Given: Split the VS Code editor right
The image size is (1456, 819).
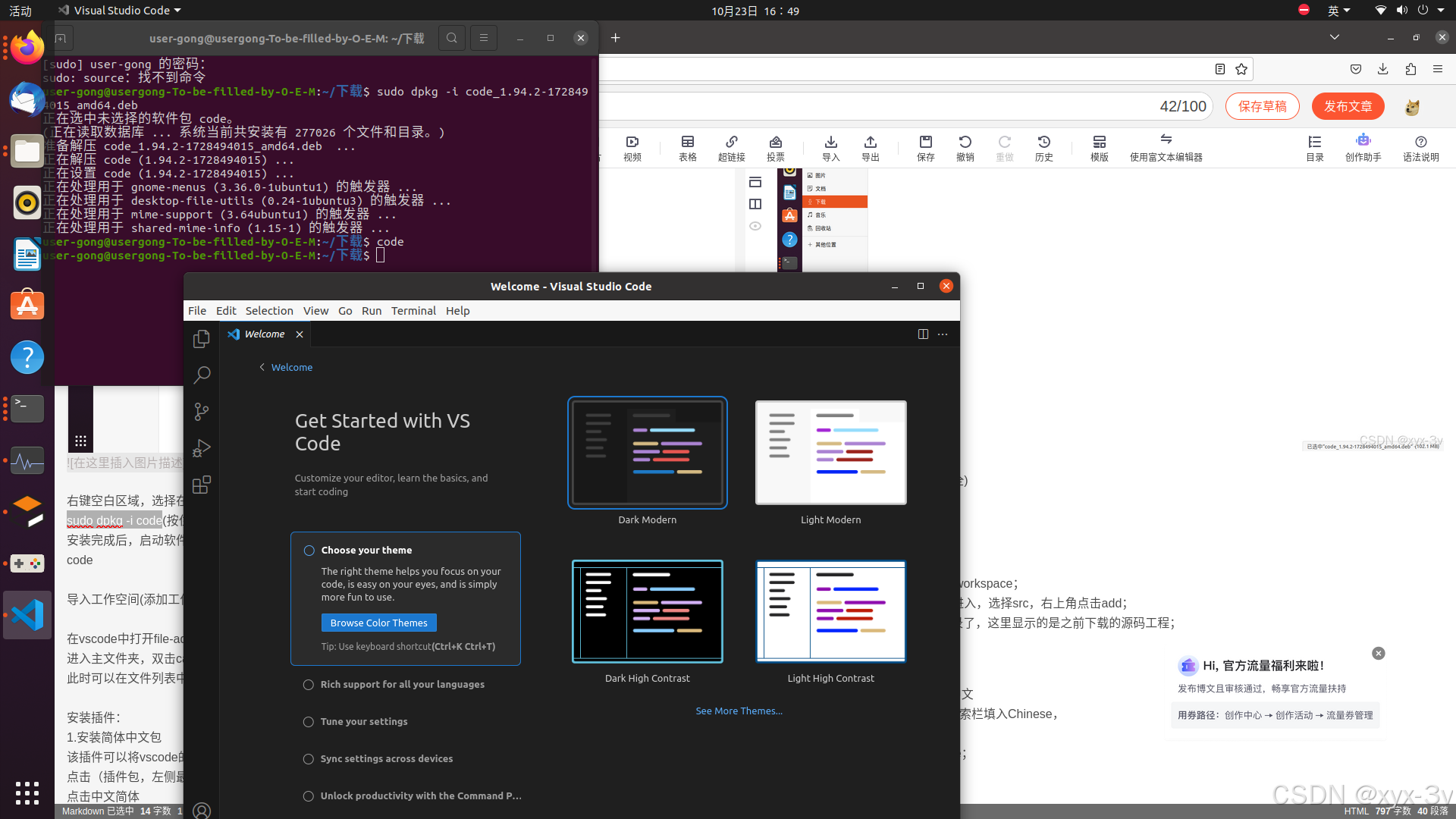Looking at the screenshot, I should point(923,334).
